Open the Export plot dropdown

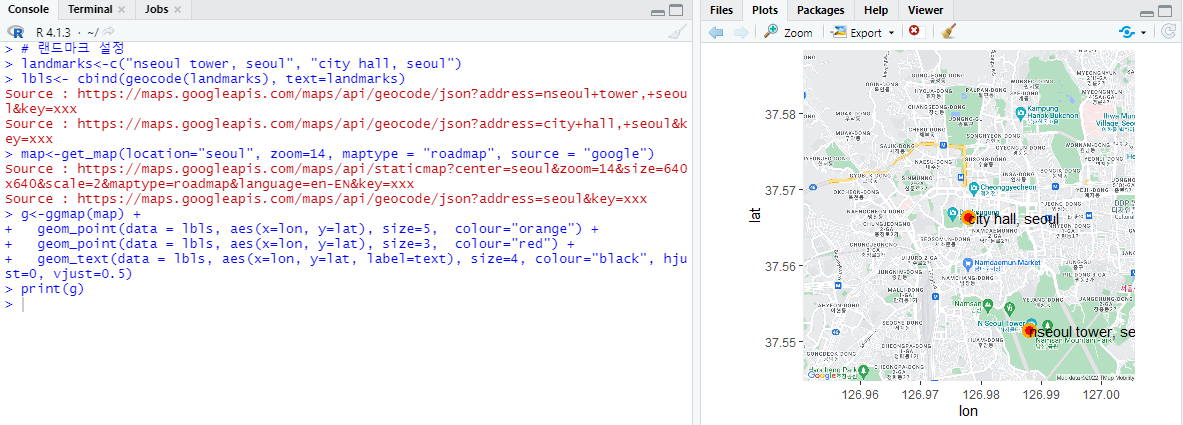click(x=862, y=32)
